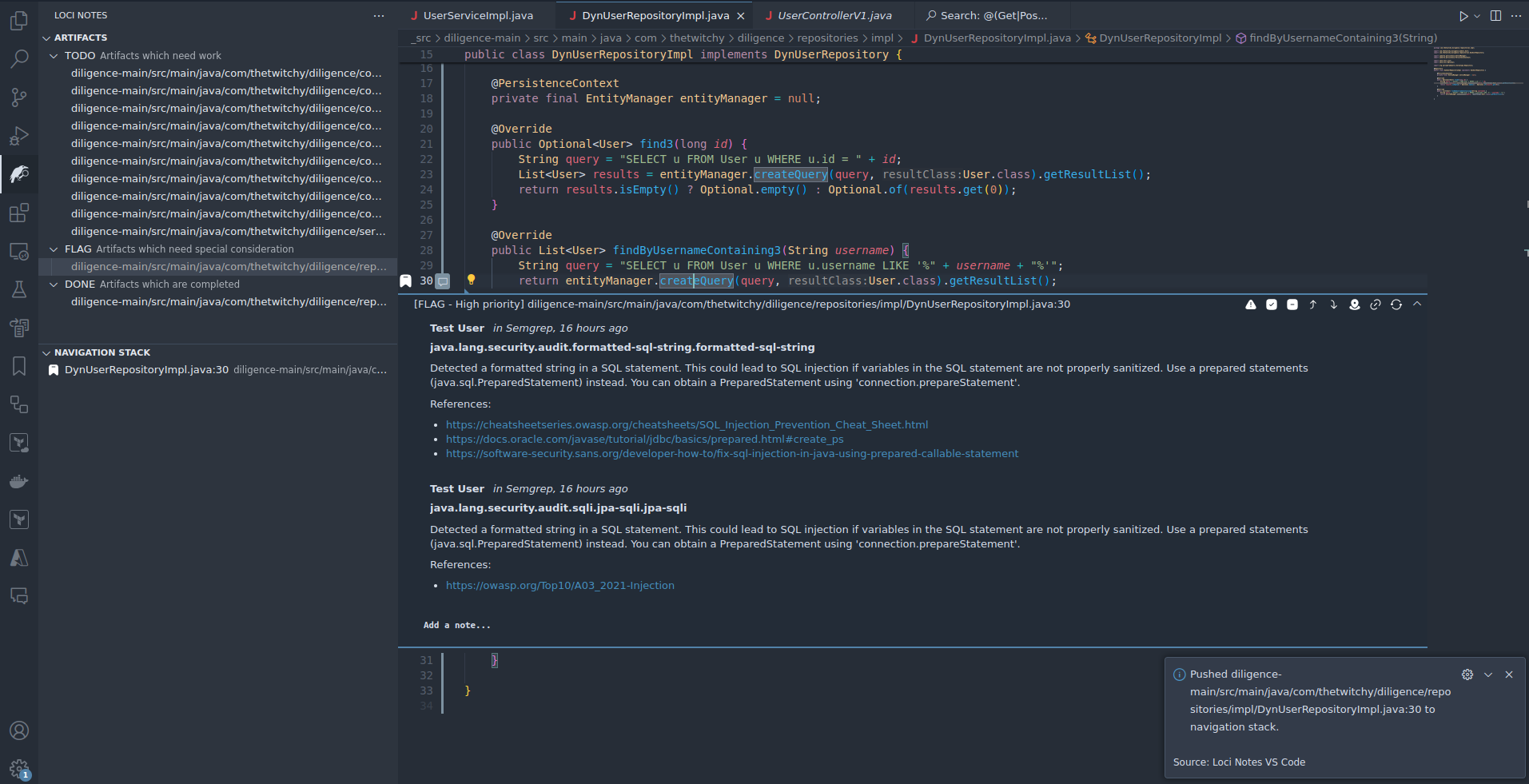
Task: Open editor more actions ellipsis menu
Action: (1516, 16)
